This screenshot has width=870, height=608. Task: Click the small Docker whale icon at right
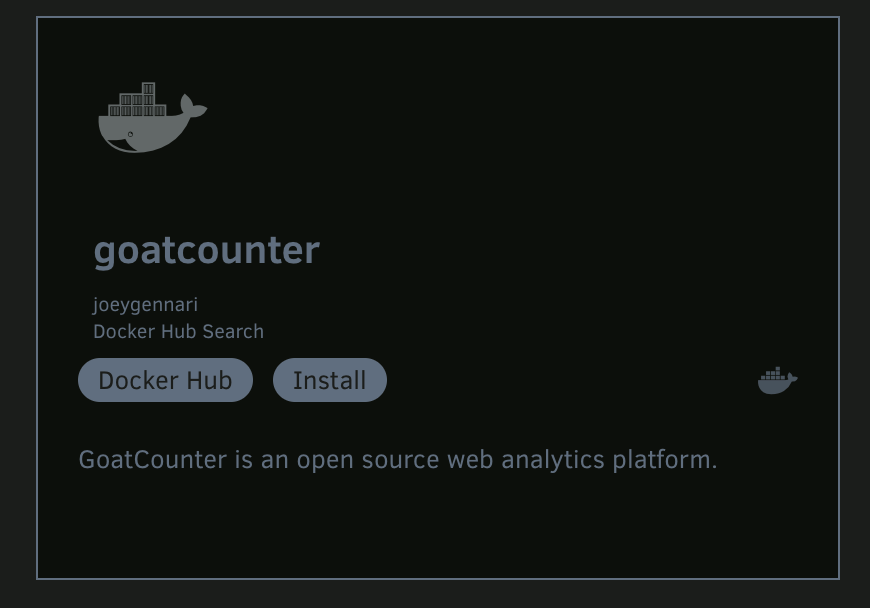pos(777,380)
